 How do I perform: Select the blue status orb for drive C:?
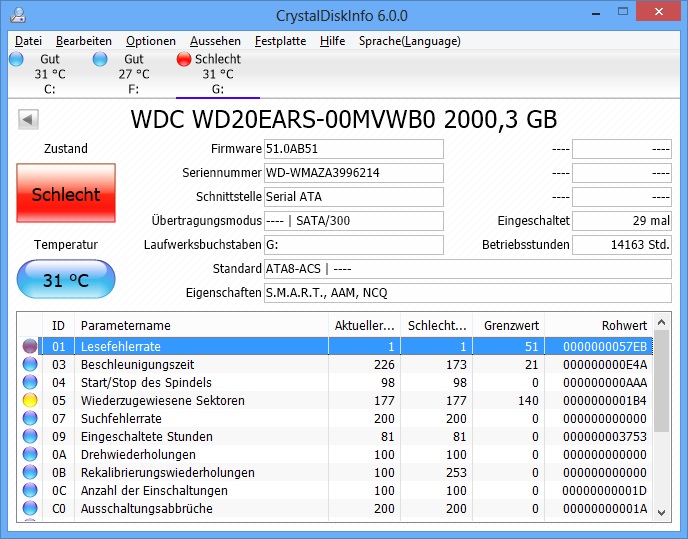(x=16, y=59)
